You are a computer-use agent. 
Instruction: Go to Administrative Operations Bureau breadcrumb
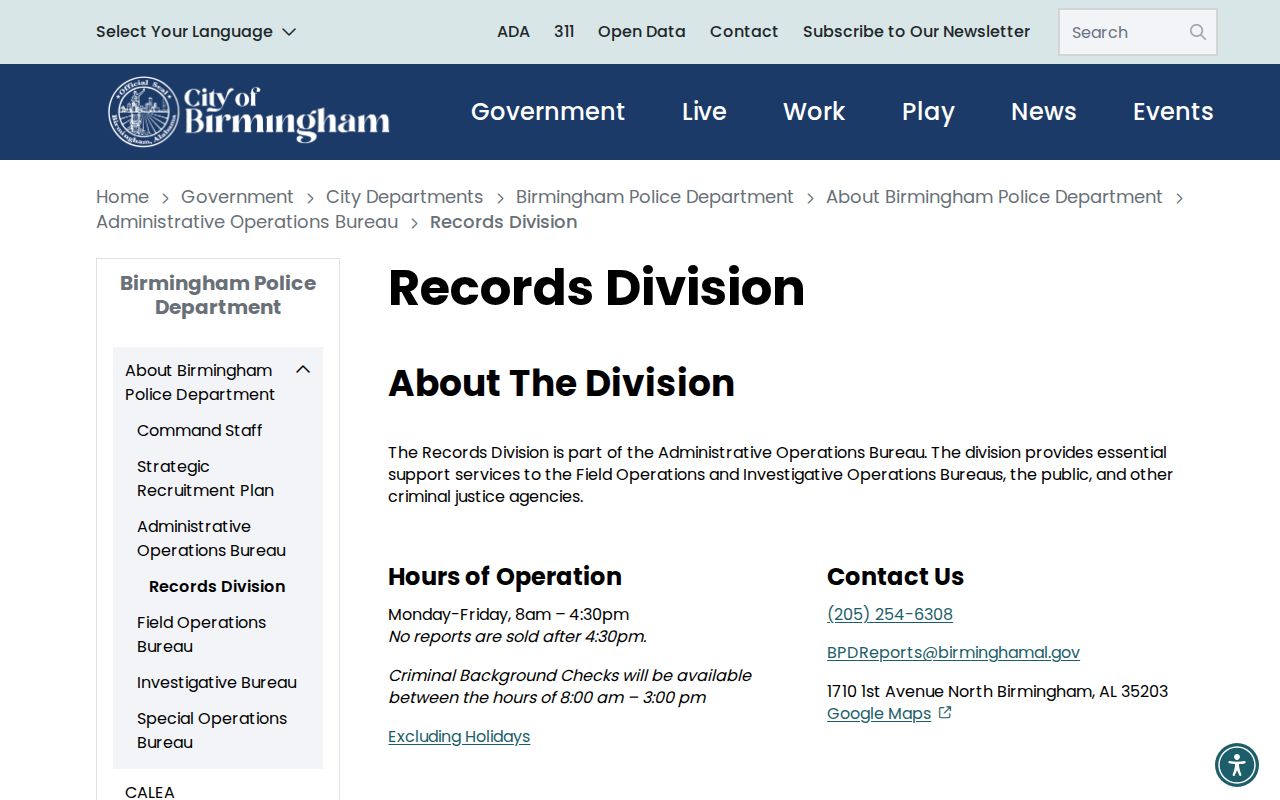point(247,222)
